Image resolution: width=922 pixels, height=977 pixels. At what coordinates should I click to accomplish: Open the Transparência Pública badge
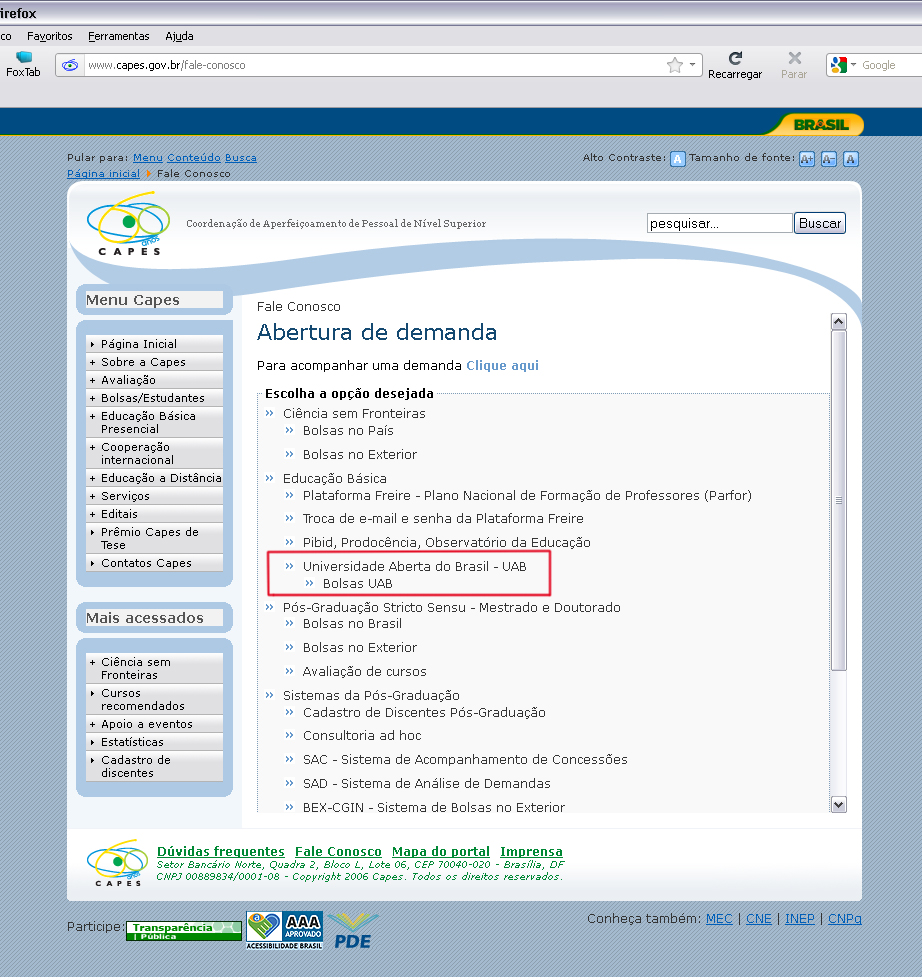[x=184, y=931]
